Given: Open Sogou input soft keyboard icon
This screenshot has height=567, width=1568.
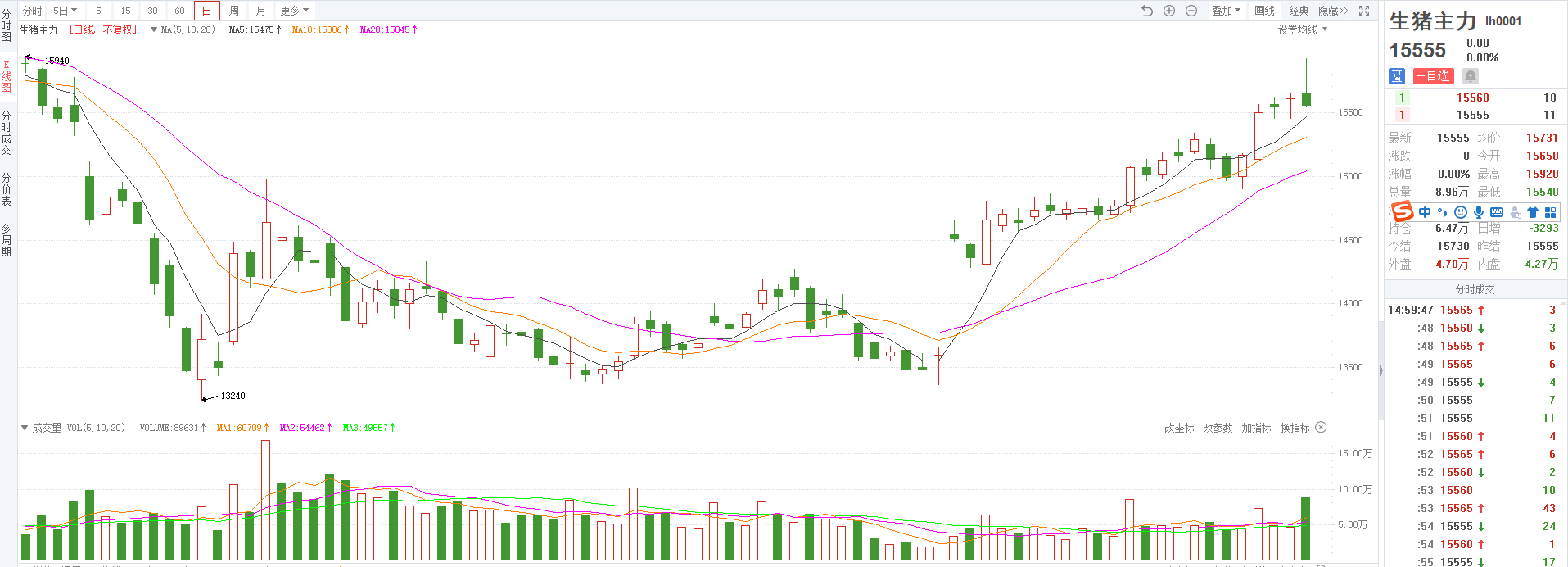Looking at the screenshot, I should (x=1497, y=212).
